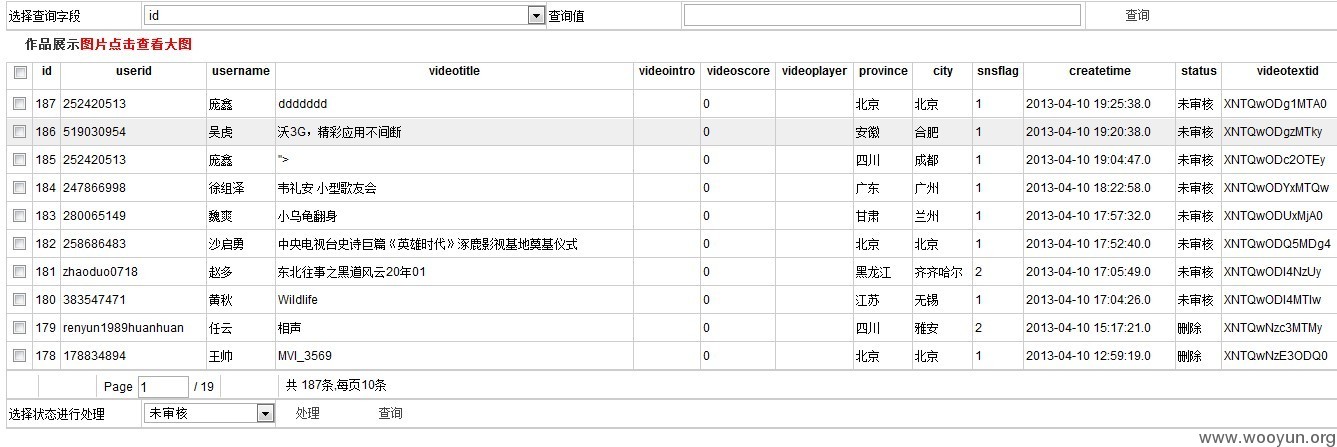Viewport: 1337px width, 447px height.
Task: Focus the 查询值 search value input
Action: 882,15
